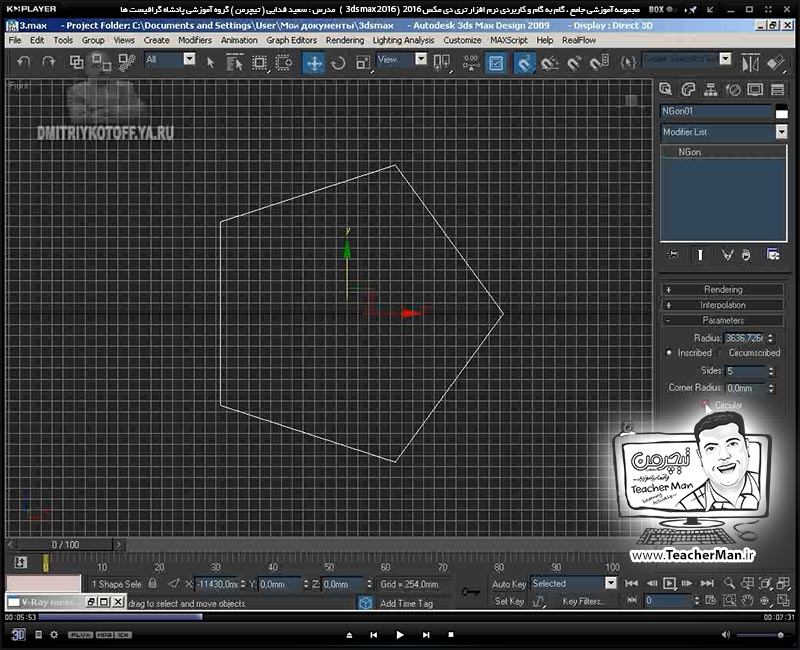Viewport: 800px width, 650px height.
Task: Click KMPlayer play button
Action: click(x=399, y=635)
